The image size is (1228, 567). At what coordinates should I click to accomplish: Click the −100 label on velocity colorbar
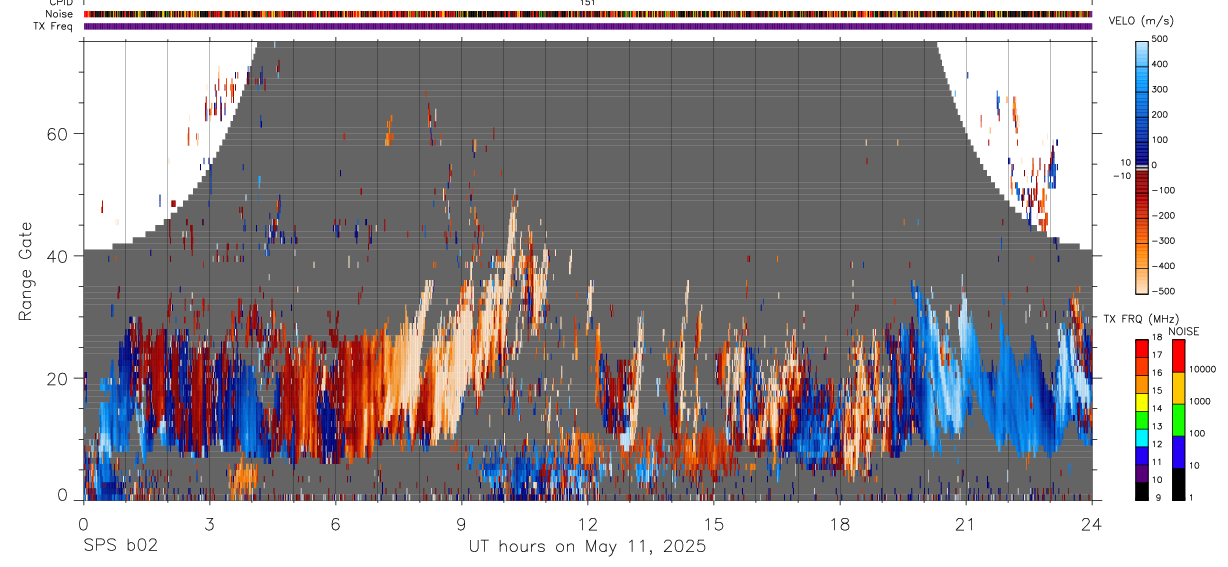(x=1161, y=190)
